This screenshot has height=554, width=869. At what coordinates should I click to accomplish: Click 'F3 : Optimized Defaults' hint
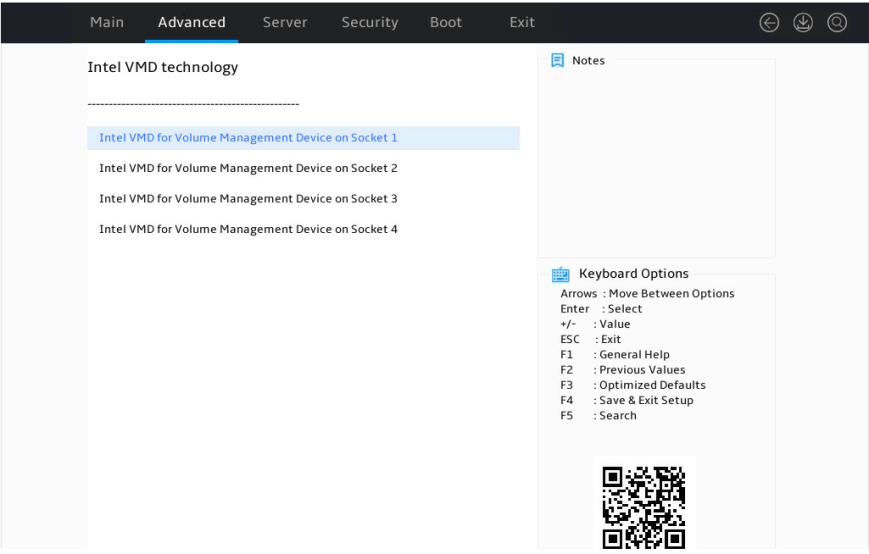632,385
